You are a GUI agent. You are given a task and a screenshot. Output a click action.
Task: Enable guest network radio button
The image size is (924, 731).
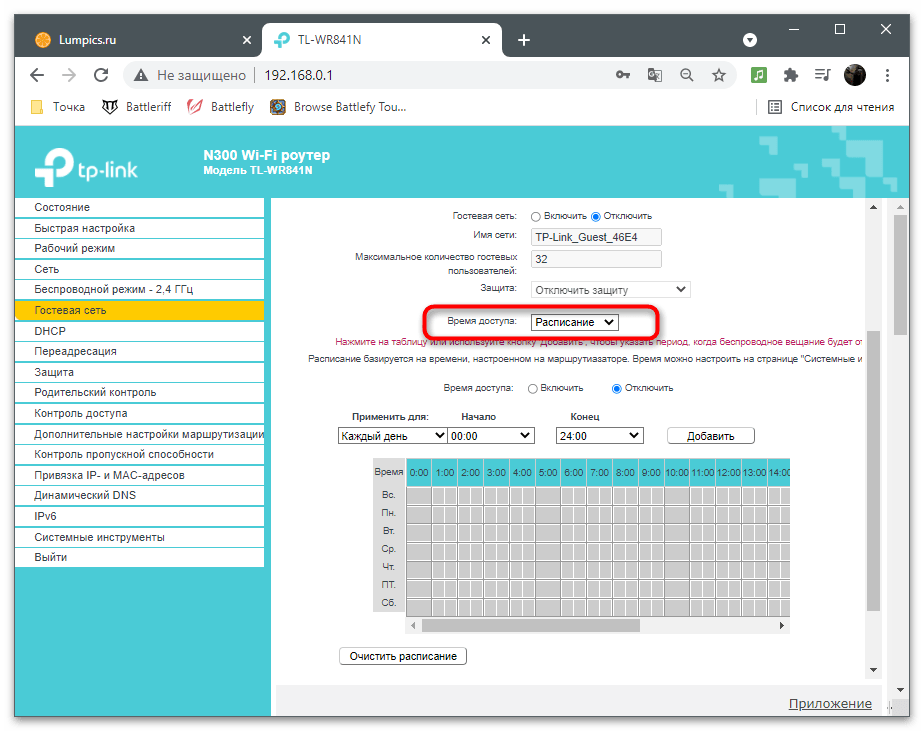coord(536,216)
